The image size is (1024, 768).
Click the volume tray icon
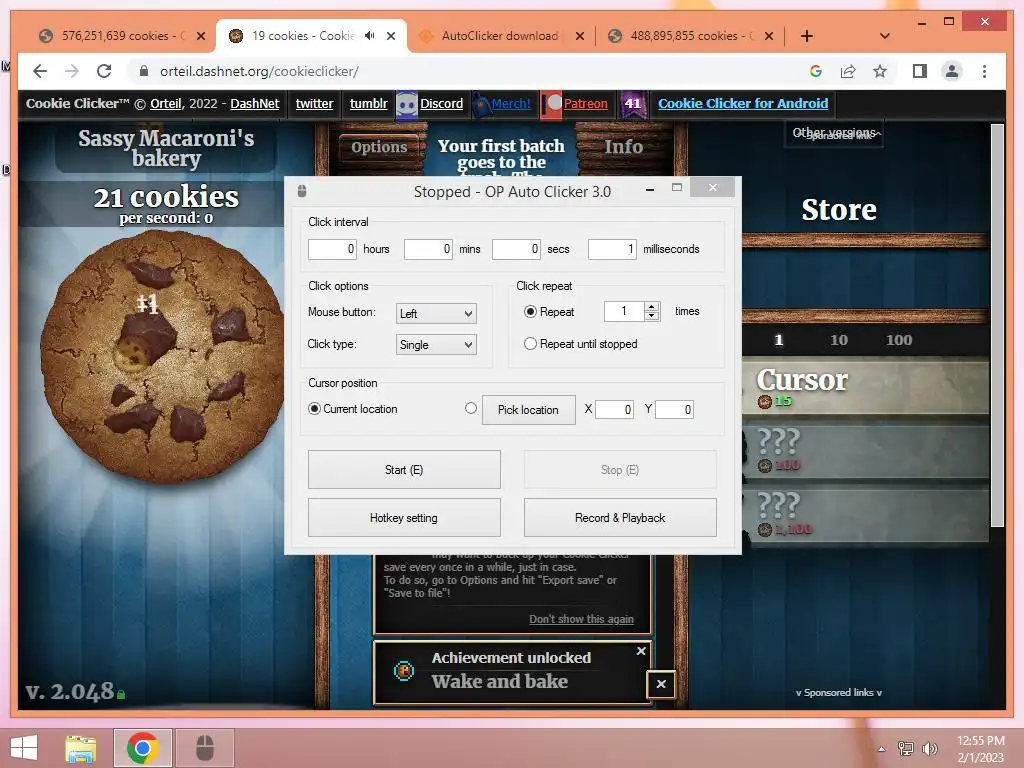[x=930, y=749]
